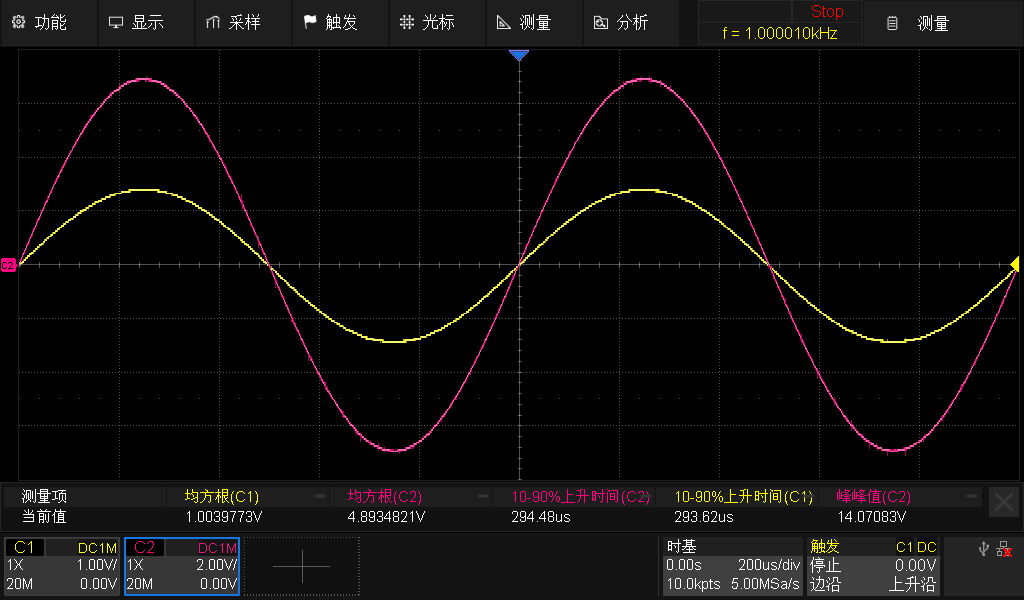This screenshot has height=600, width=1024.
Task: Add a new channel with plus box
Action: 301,566
